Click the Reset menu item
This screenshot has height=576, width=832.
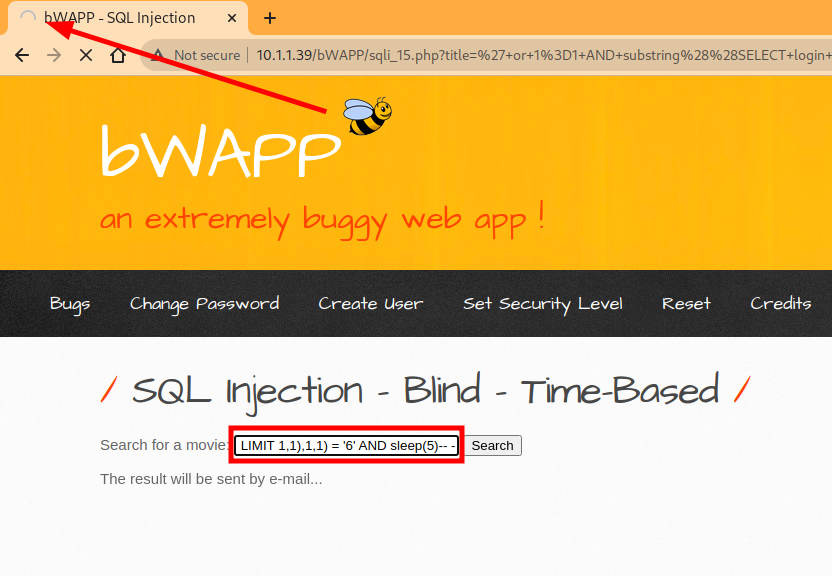686,304
